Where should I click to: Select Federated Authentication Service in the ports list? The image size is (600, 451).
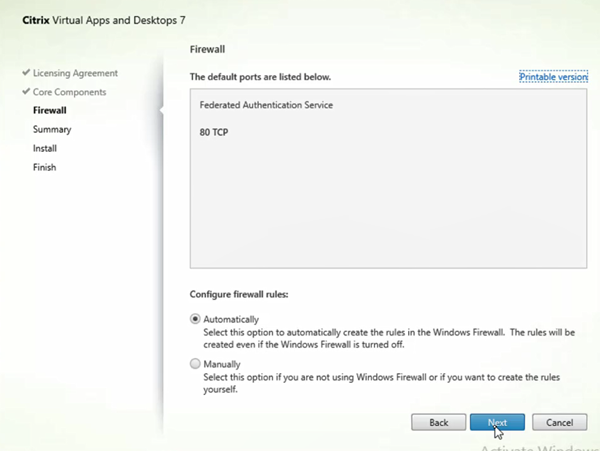click(x=266, y=105)
